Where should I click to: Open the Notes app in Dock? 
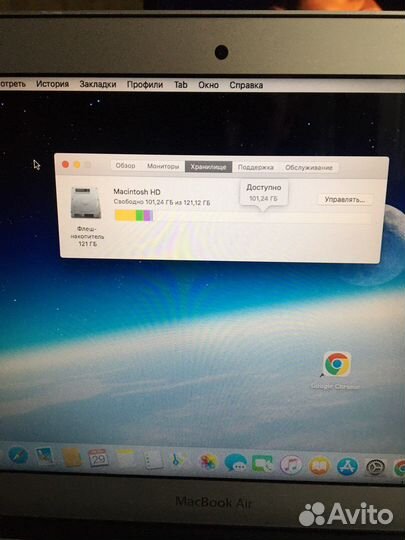126,459
